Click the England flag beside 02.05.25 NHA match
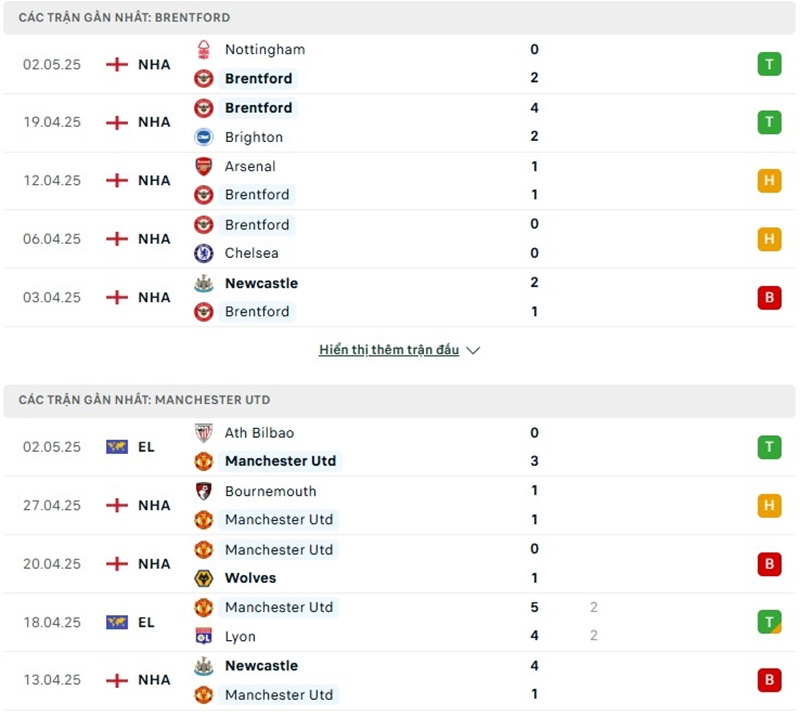The image size is (800, 716). click(x=119, y=64)
